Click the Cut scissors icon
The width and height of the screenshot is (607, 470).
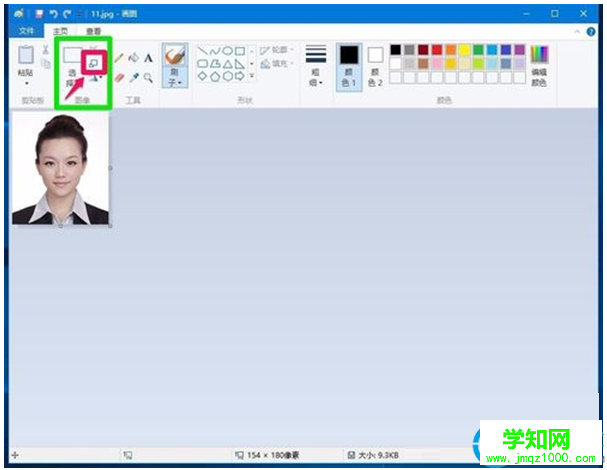click(x=46, y=49)
